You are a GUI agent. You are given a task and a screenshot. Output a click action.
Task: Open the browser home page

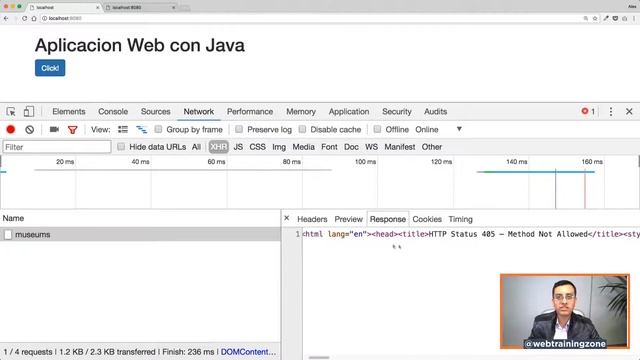pyautogui.click(x=34, y=18)
